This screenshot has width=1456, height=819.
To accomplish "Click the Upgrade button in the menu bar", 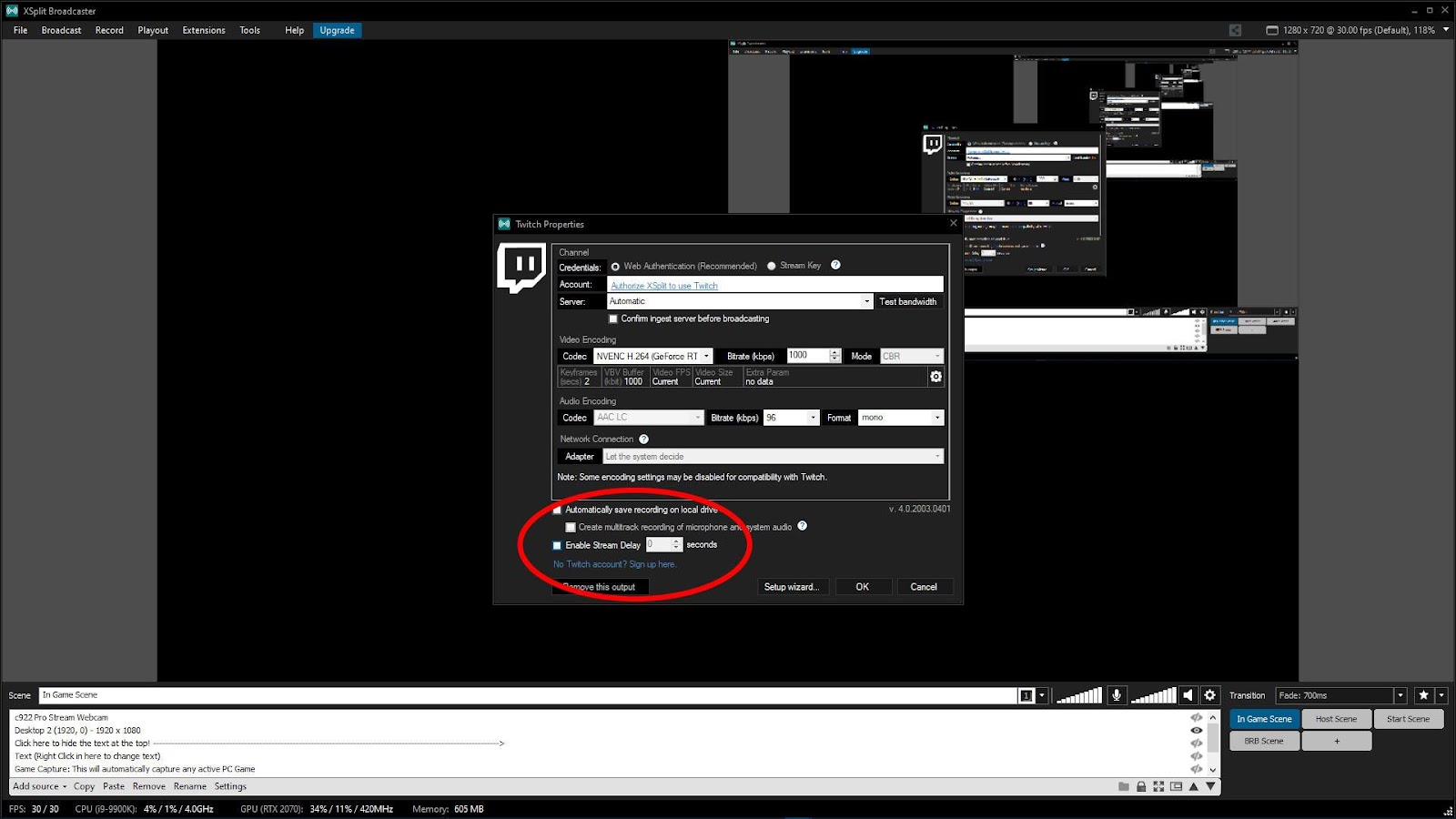I will 337,30.
